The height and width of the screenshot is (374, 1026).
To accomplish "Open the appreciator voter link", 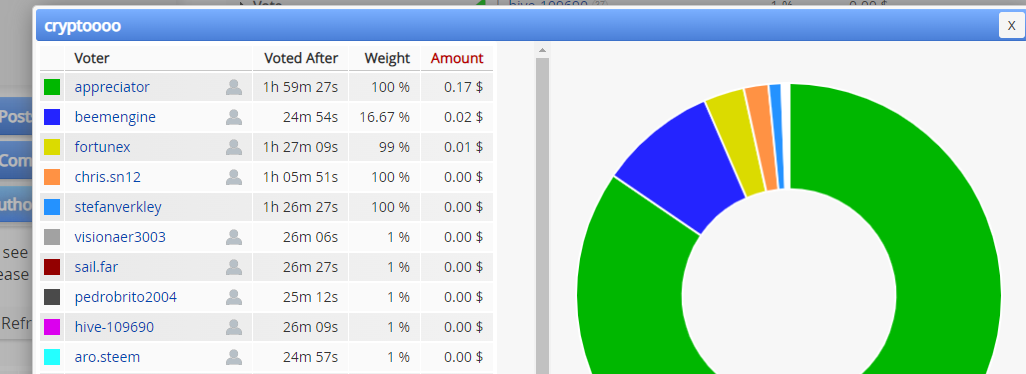I will [x=112, y=87].
